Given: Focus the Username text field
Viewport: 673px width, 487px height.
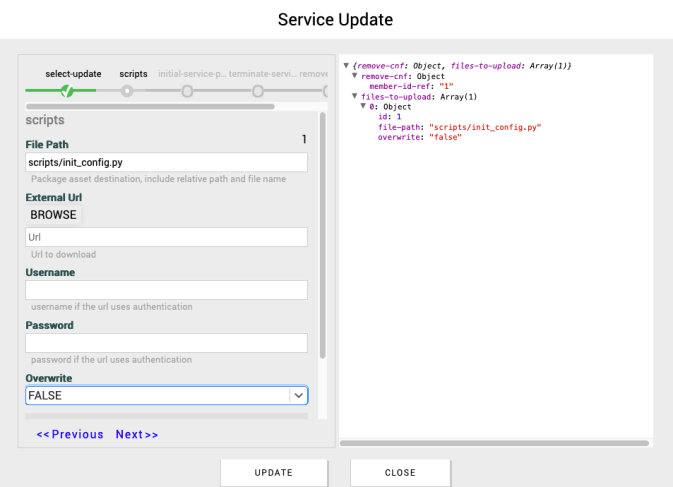Looking at the screenshot, I should click(x=166, y=290).
